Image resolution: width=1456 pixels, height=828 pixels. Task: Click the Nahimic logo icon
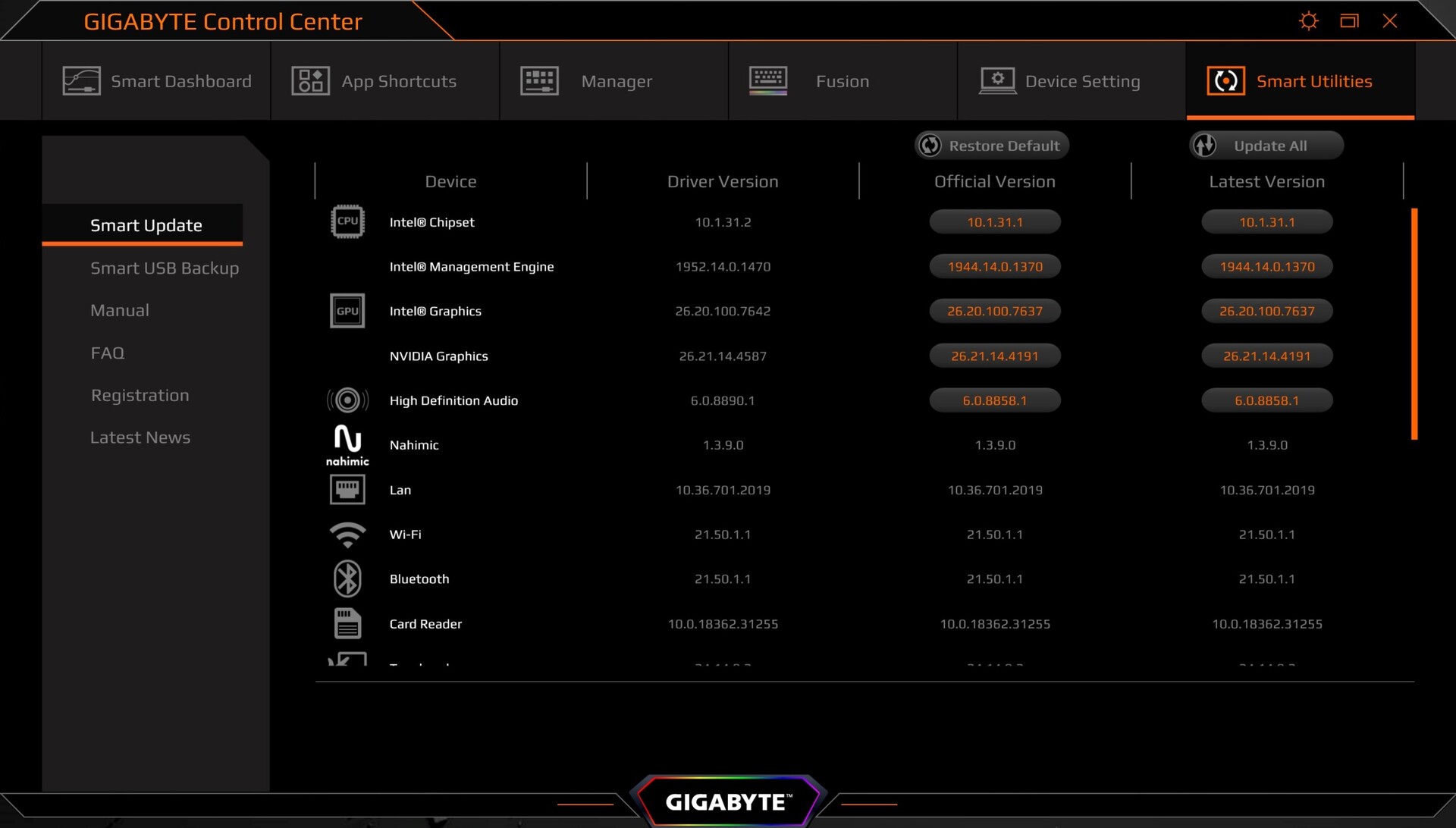tap(347, 445)
